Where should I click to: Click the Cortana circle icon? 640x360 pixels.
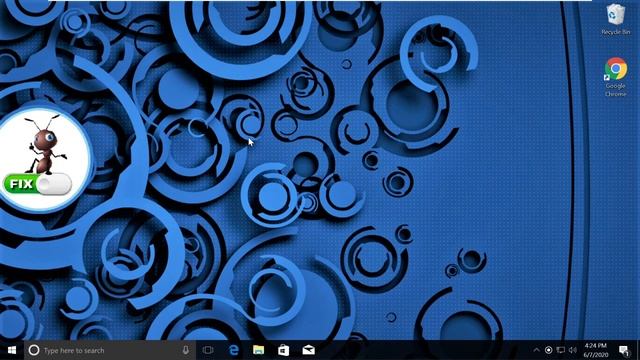pyautogui.click(x=34, y=350)
